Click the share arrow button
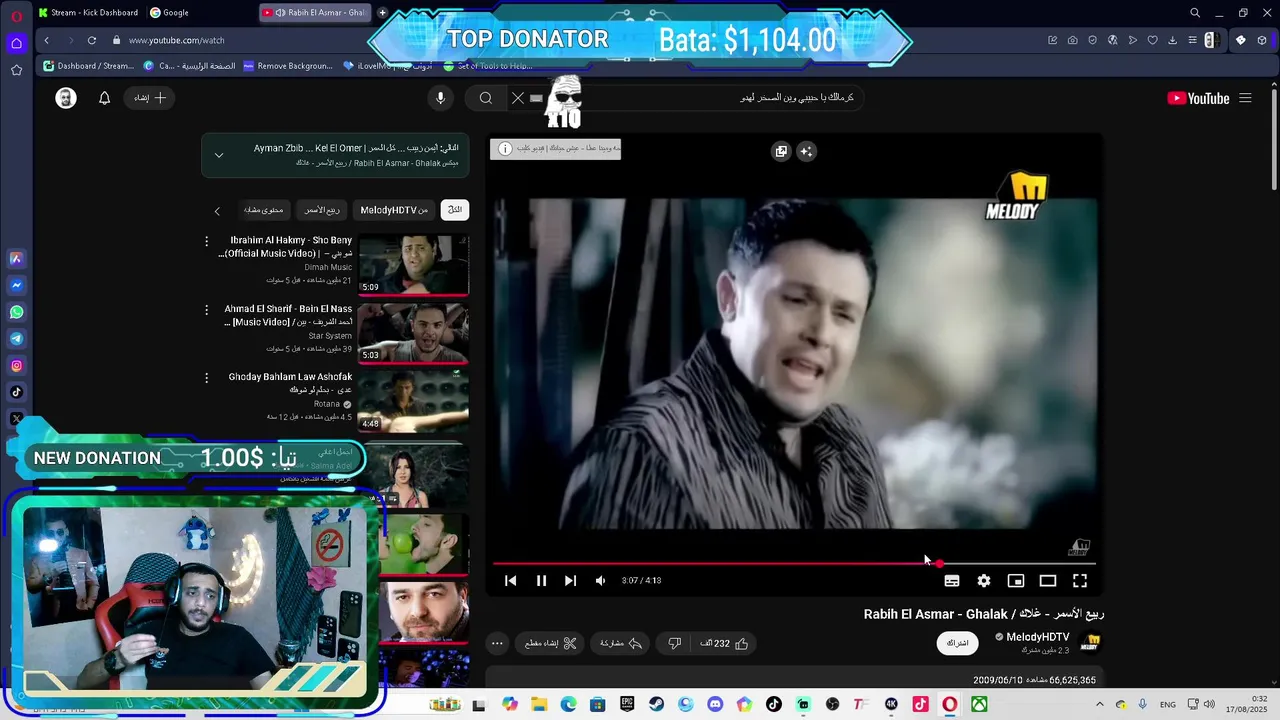Screen dimensions: 1280x720 tap(621, 643)
